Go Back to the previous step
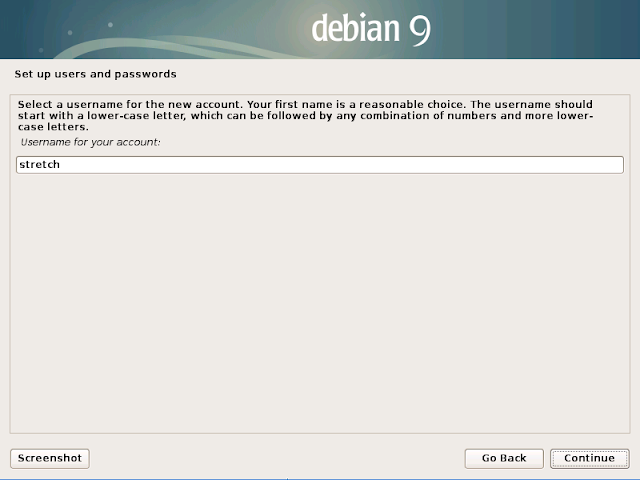 click(504, 458)
